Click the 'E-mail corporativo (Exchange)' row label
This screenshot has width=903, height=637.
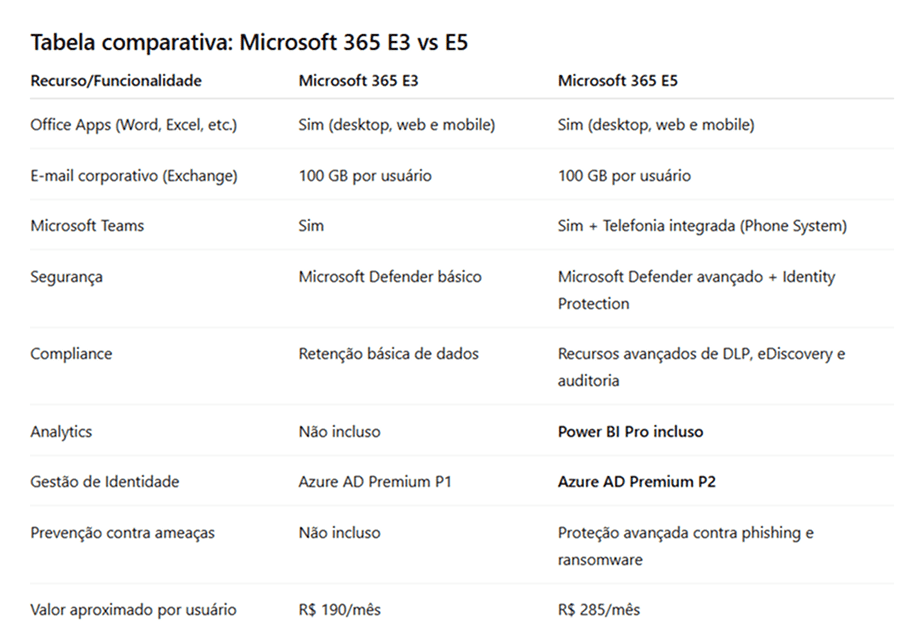click(134, 175)
